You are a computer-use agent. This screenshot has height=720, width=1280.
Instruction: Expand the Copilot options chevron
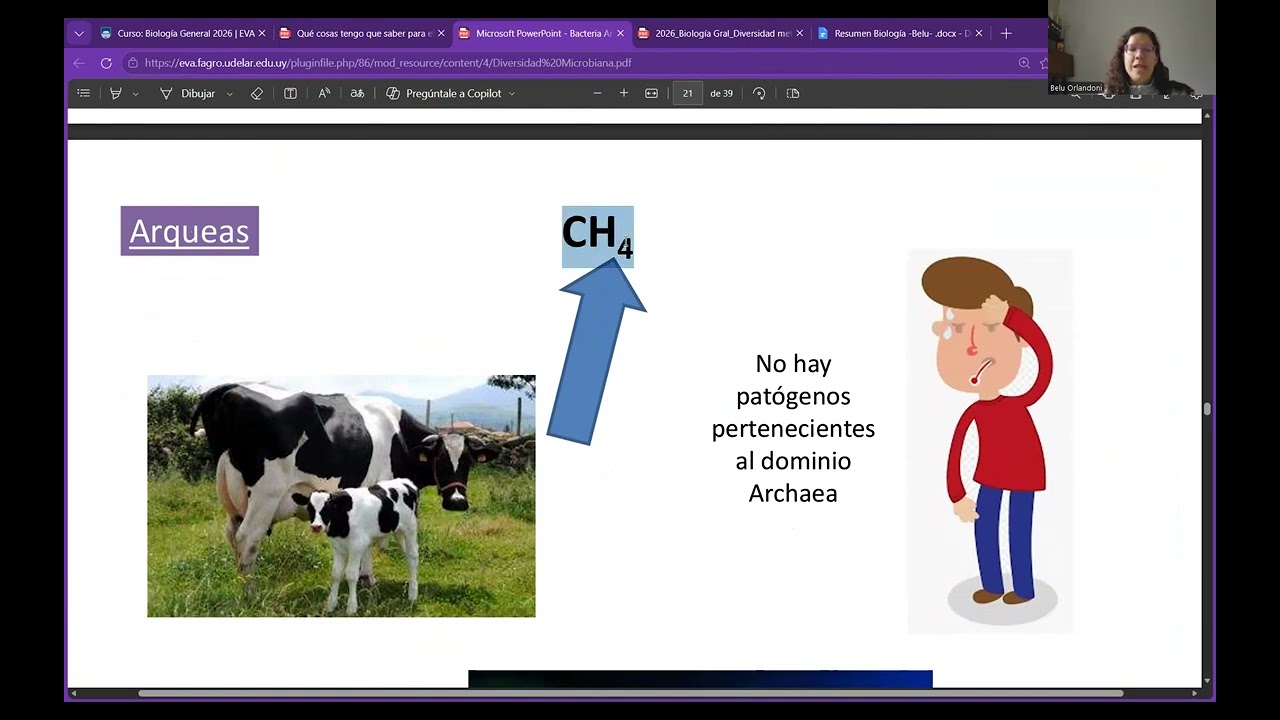click(x=512, y=93)
